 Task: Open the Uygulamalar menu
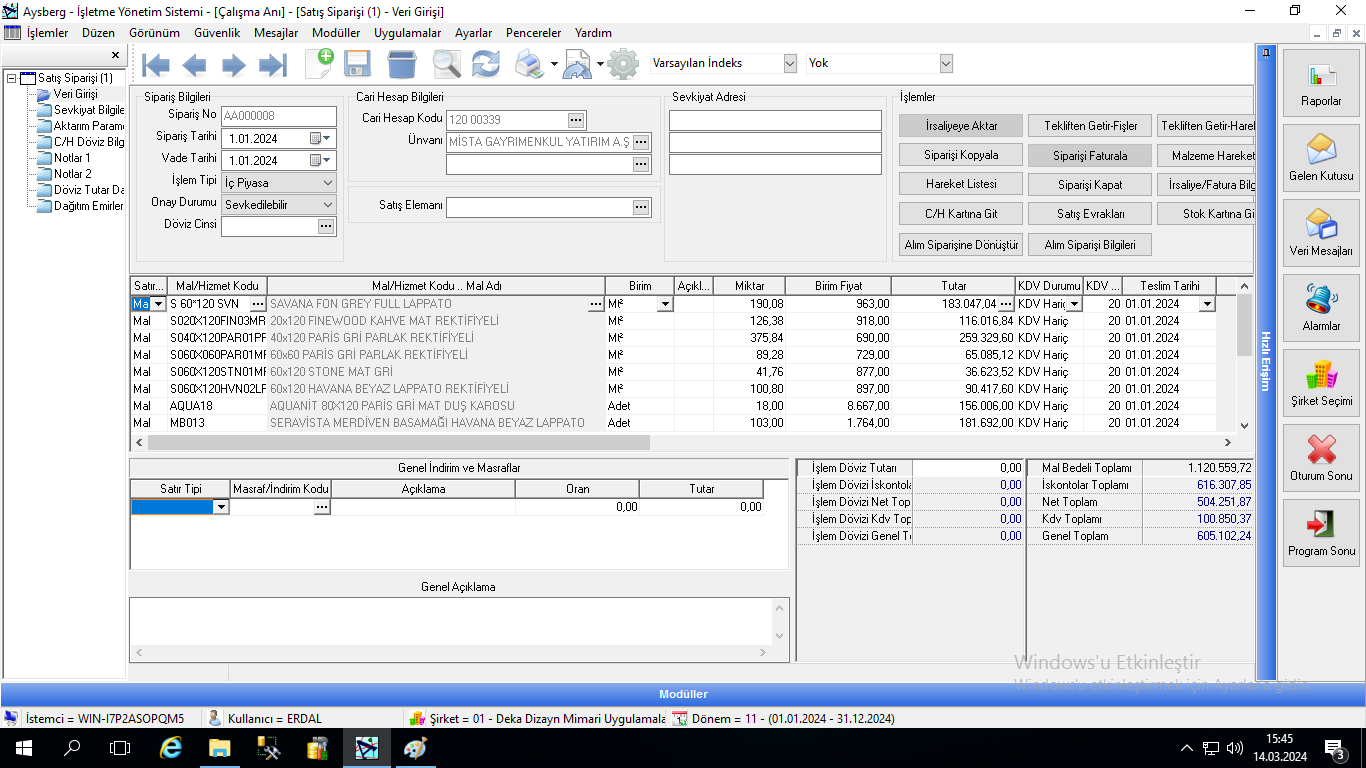point(407,33)
